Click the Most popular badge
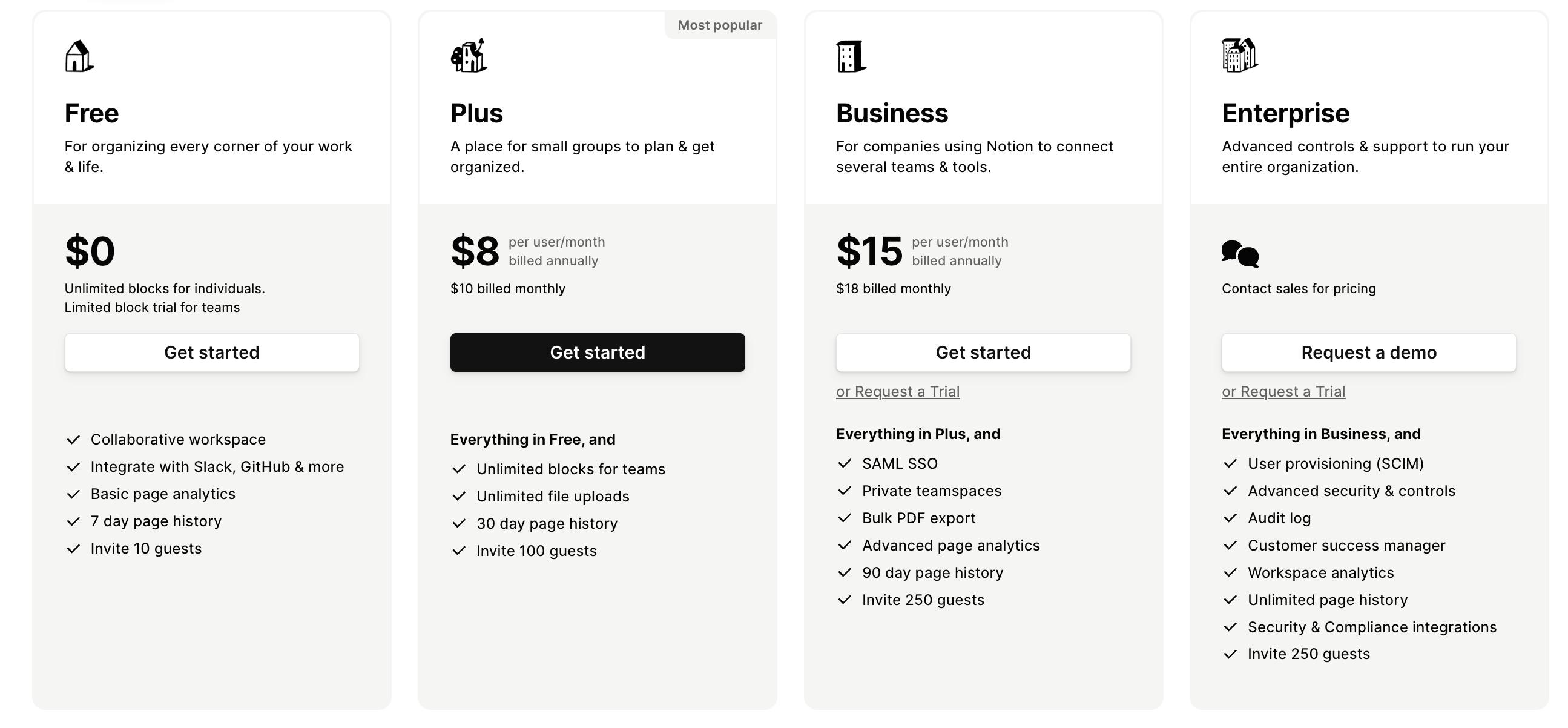The image size is (1568, 728). pos(719,25)
